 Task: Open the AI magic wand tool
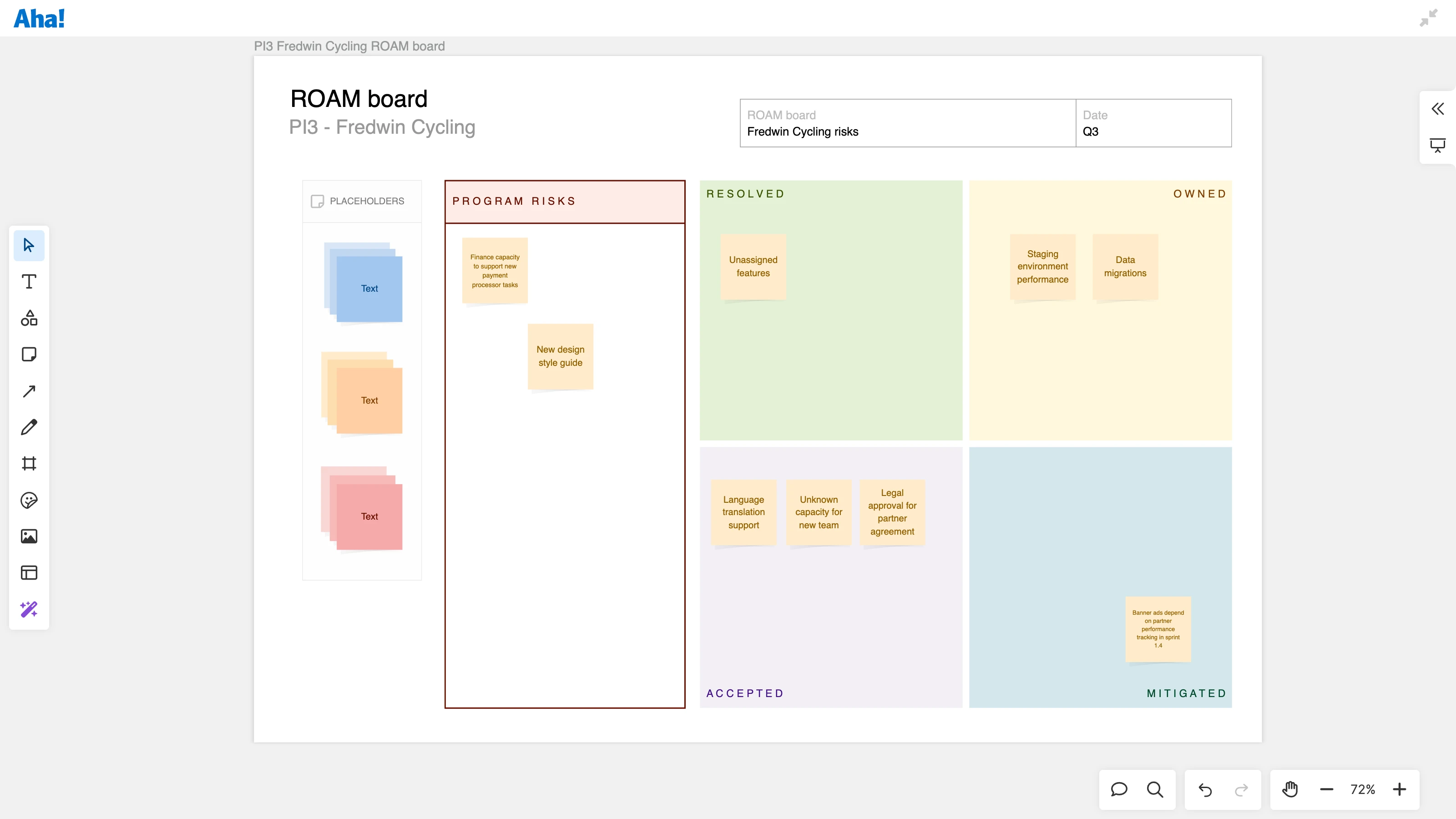[29, 609]
